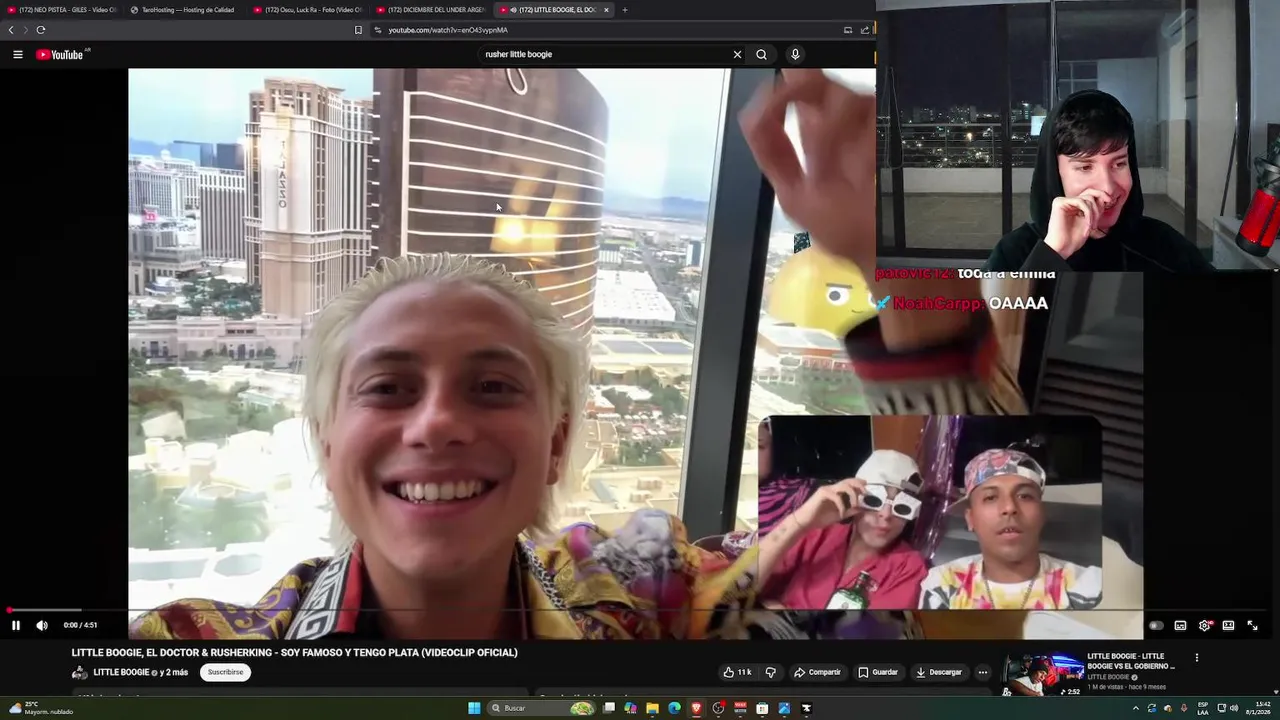Screen dimensions: 1280x720
Task: Open the Microsoft Store taskbar icon
Action: tap(762, 708)
